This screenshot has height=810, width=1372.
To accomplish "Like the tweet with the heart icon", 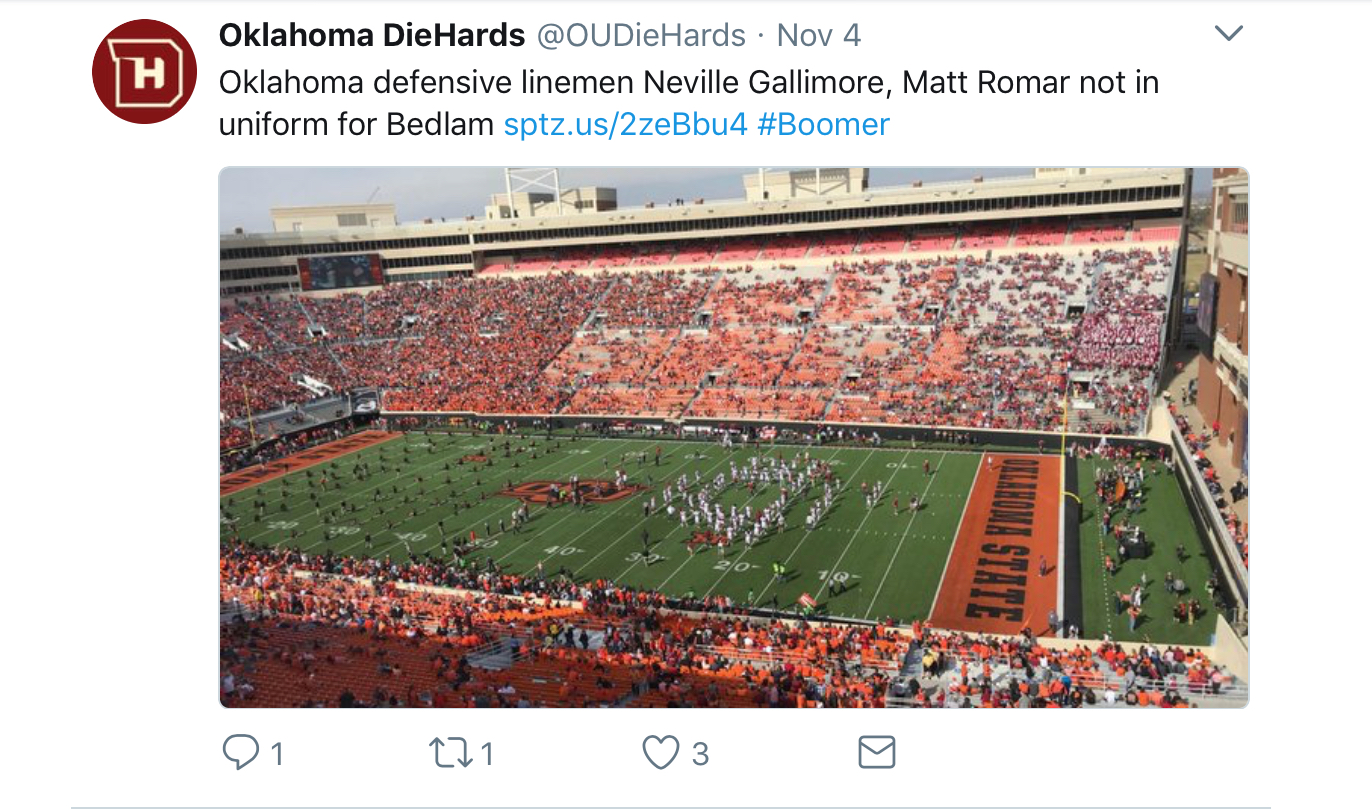I will point(660,752).
